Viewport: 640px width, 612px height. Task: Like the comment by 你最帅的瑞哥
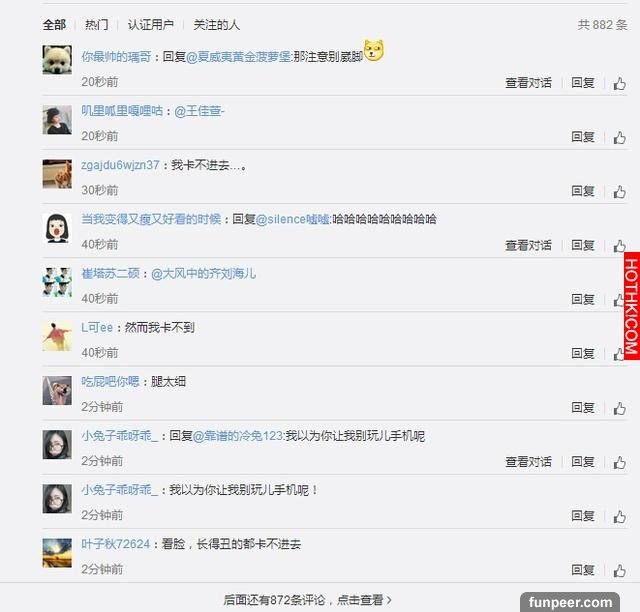coord(619,83)
